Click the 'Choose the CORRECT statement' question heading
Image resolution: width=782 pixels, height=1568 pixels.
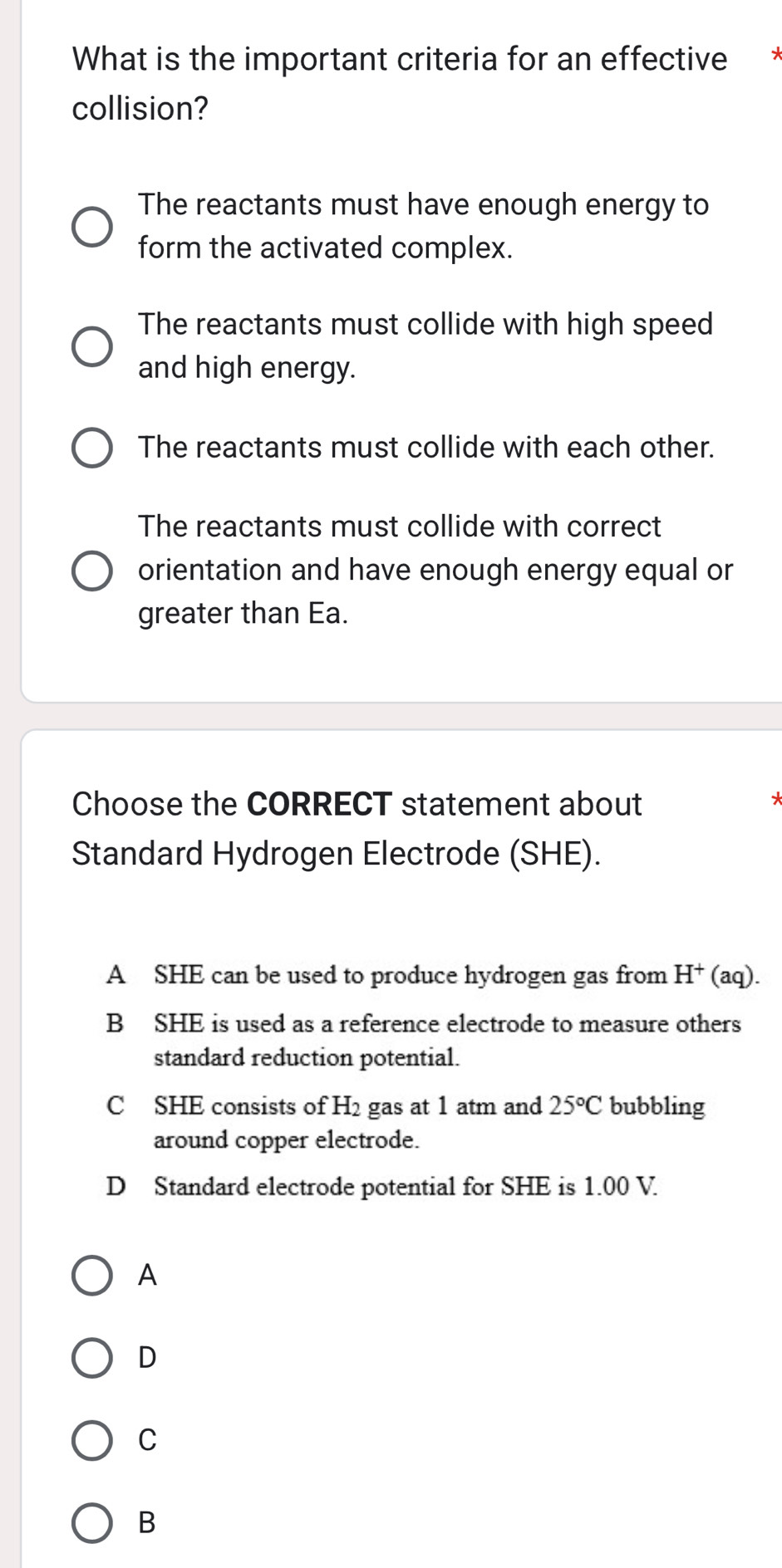(x=357, y=804)
